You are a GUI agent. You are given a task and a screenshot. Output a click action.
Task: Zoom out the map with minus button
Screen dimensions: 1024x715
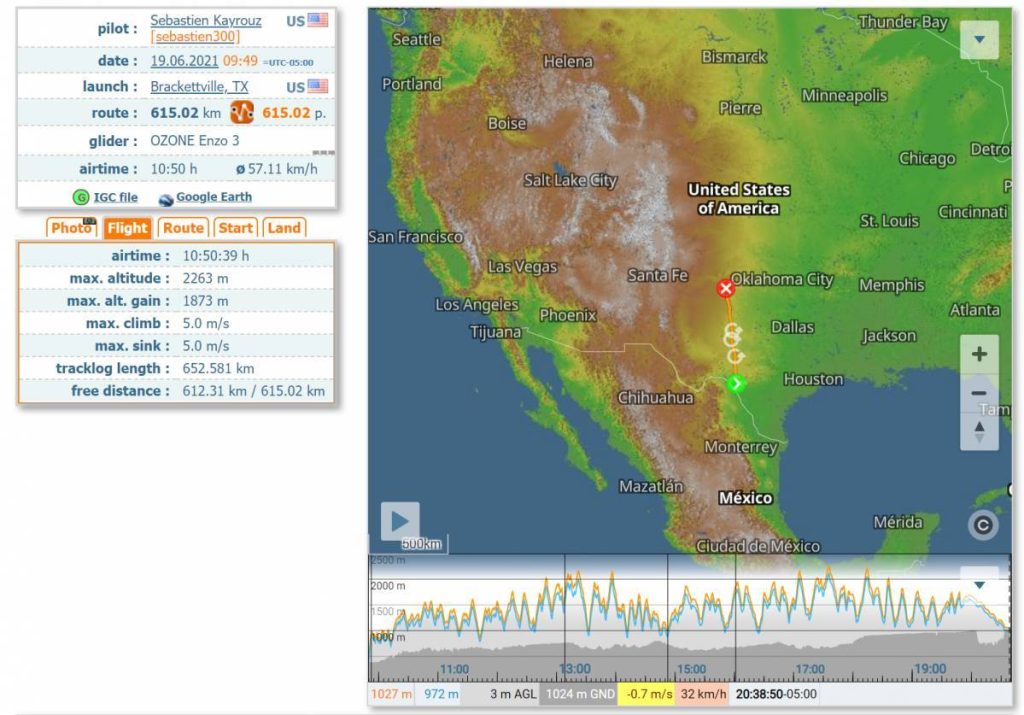(979, 393)
